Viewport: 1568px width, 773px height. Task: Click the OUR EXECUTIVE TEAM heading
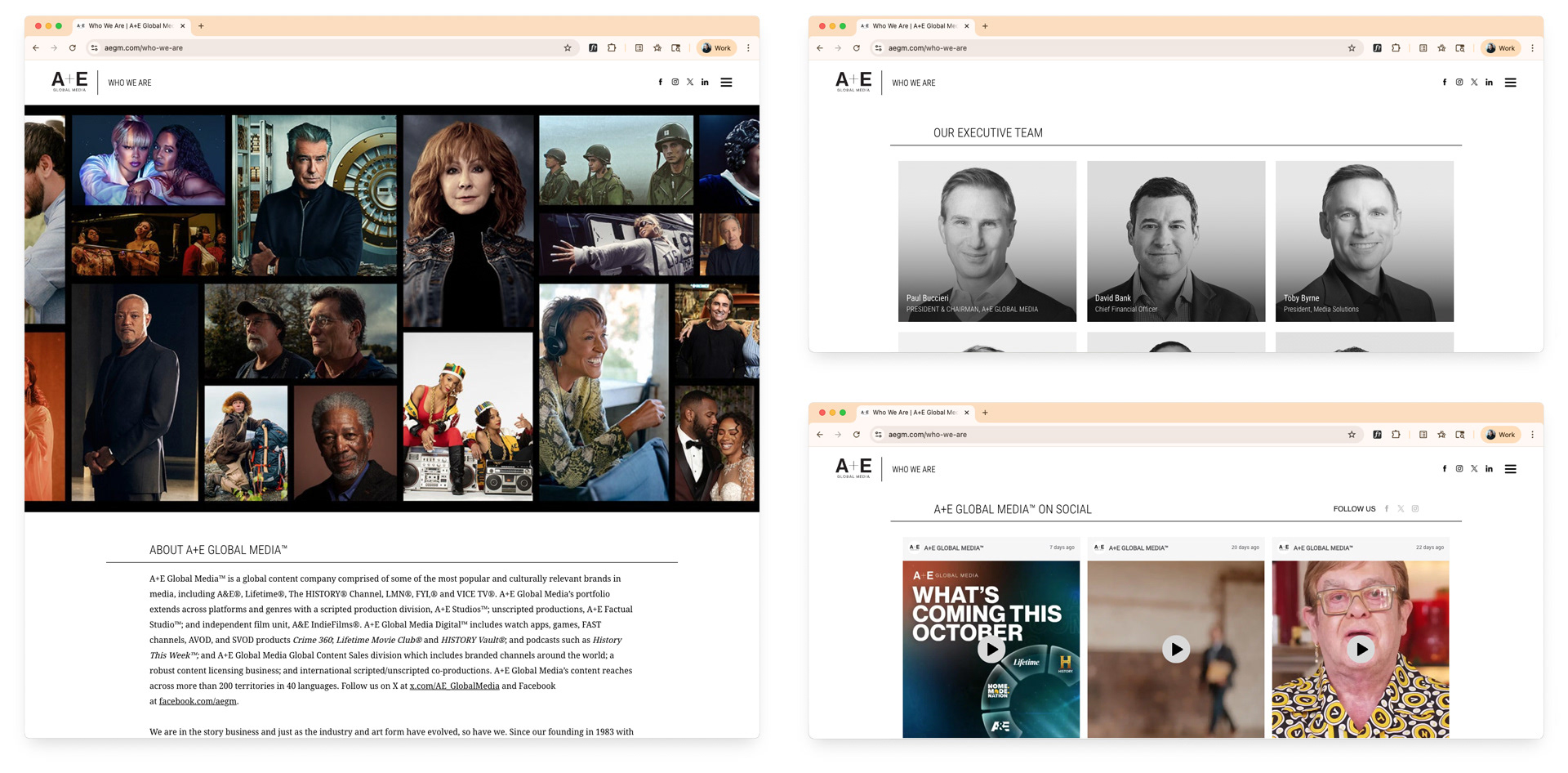(988, 132)
